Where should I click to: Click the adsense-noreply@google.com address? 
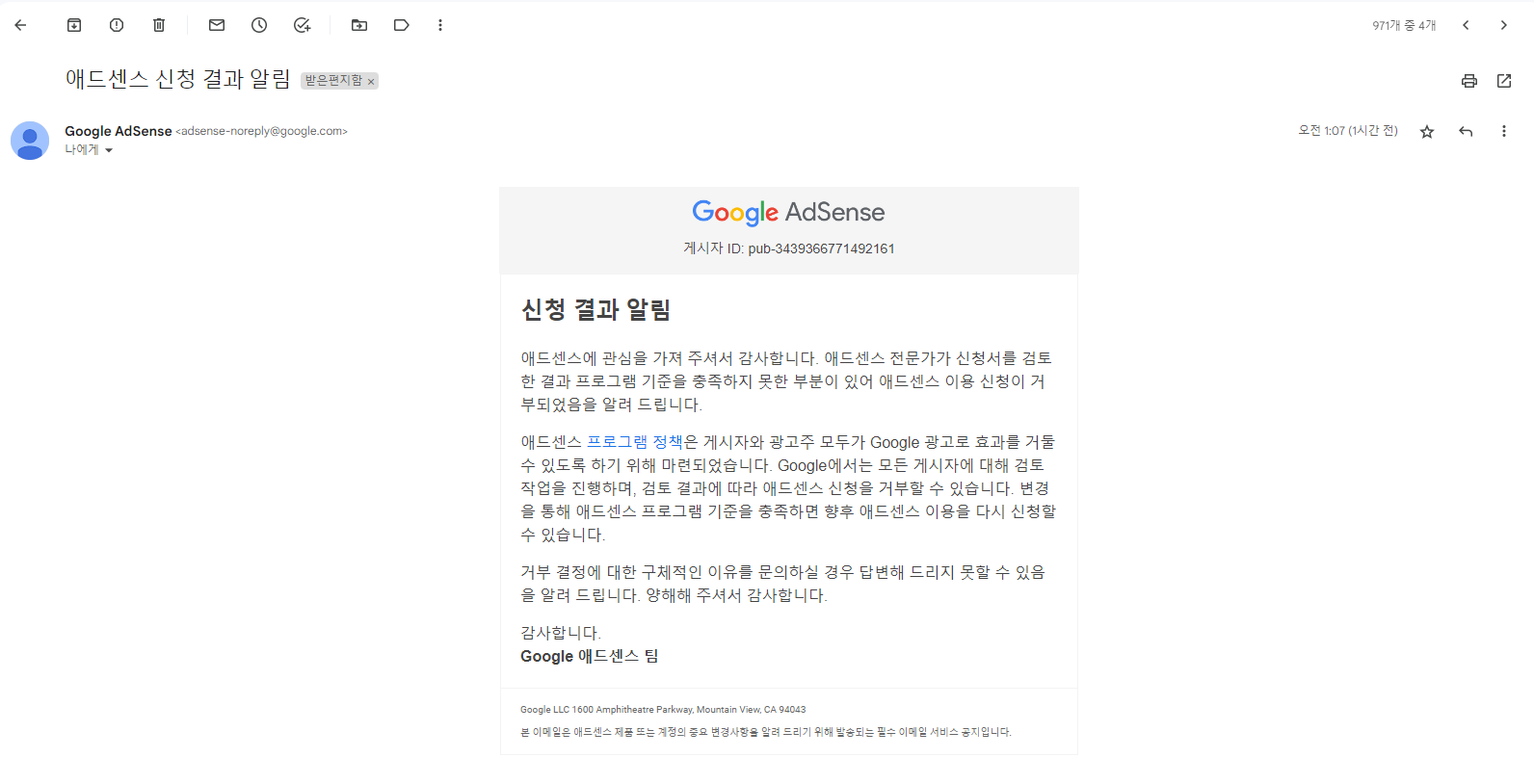pos(261,131)
